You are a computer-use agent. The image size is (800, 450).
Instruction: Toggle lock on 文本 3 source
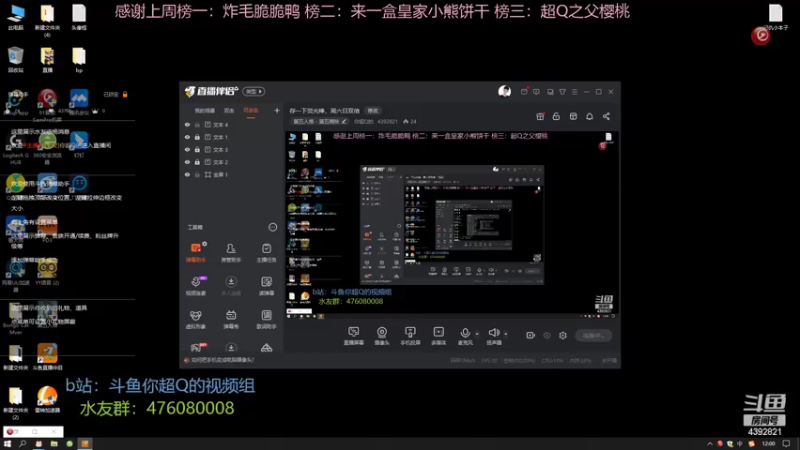pos(197,149)
